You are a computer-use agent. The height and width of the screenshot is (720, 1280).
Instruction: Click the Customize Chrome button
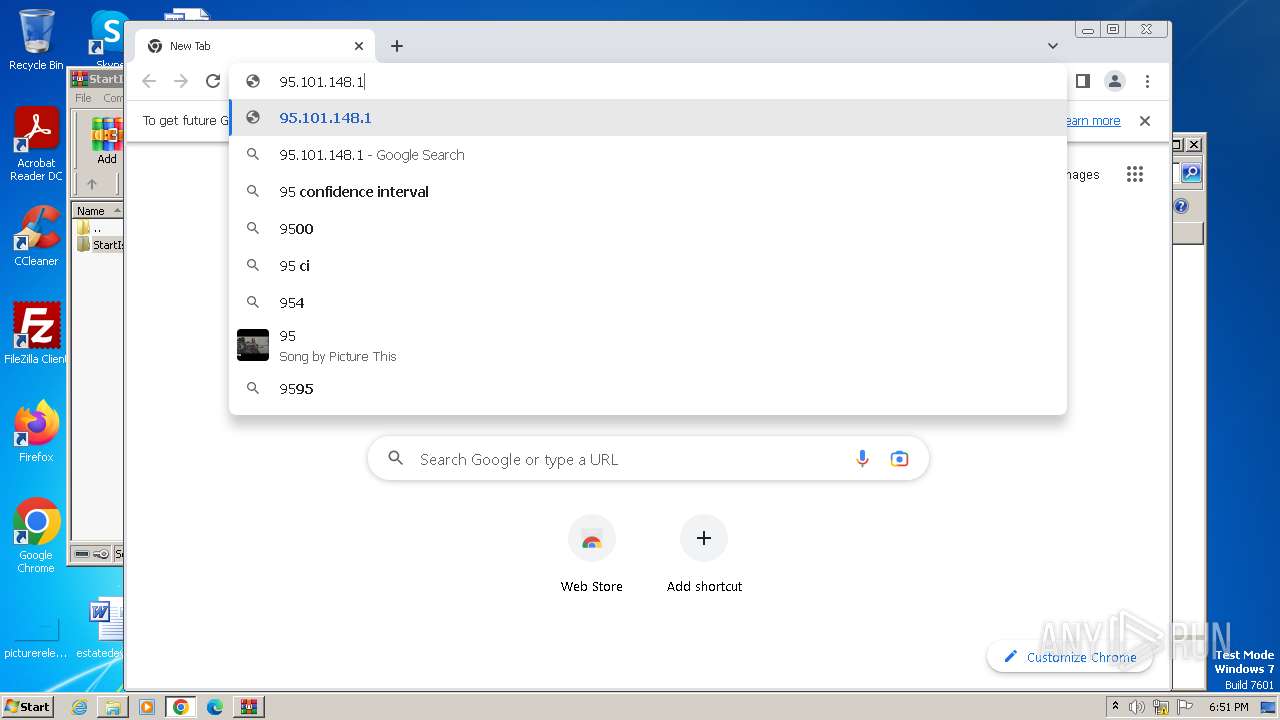click(1069, 657)
